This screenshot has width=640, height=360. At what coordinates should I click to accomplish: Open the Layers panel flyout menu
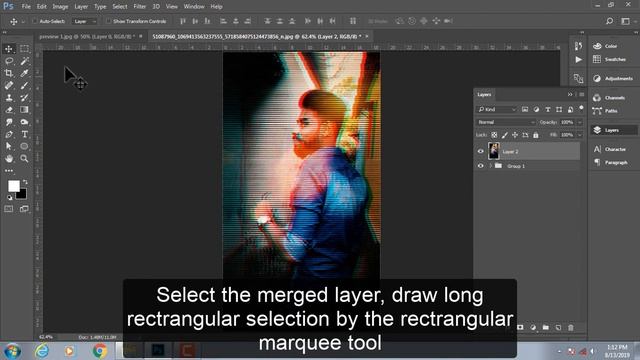coord(582,95)
